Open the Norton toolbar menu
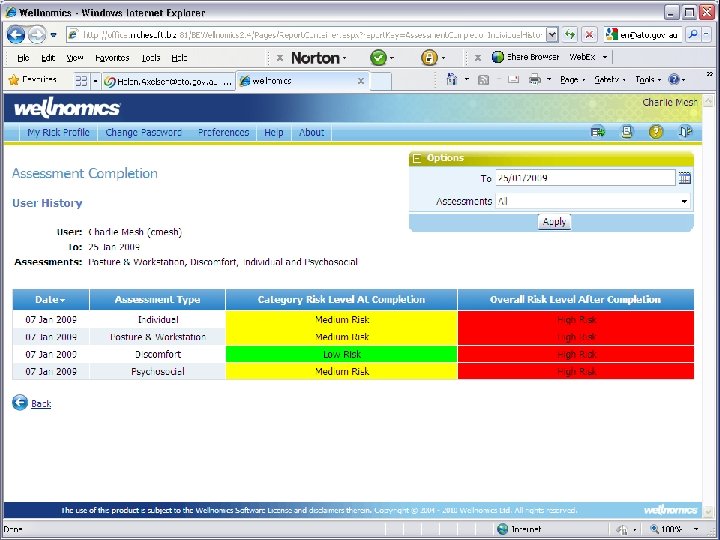Viewport: 720px width, 540px height. 319,58
